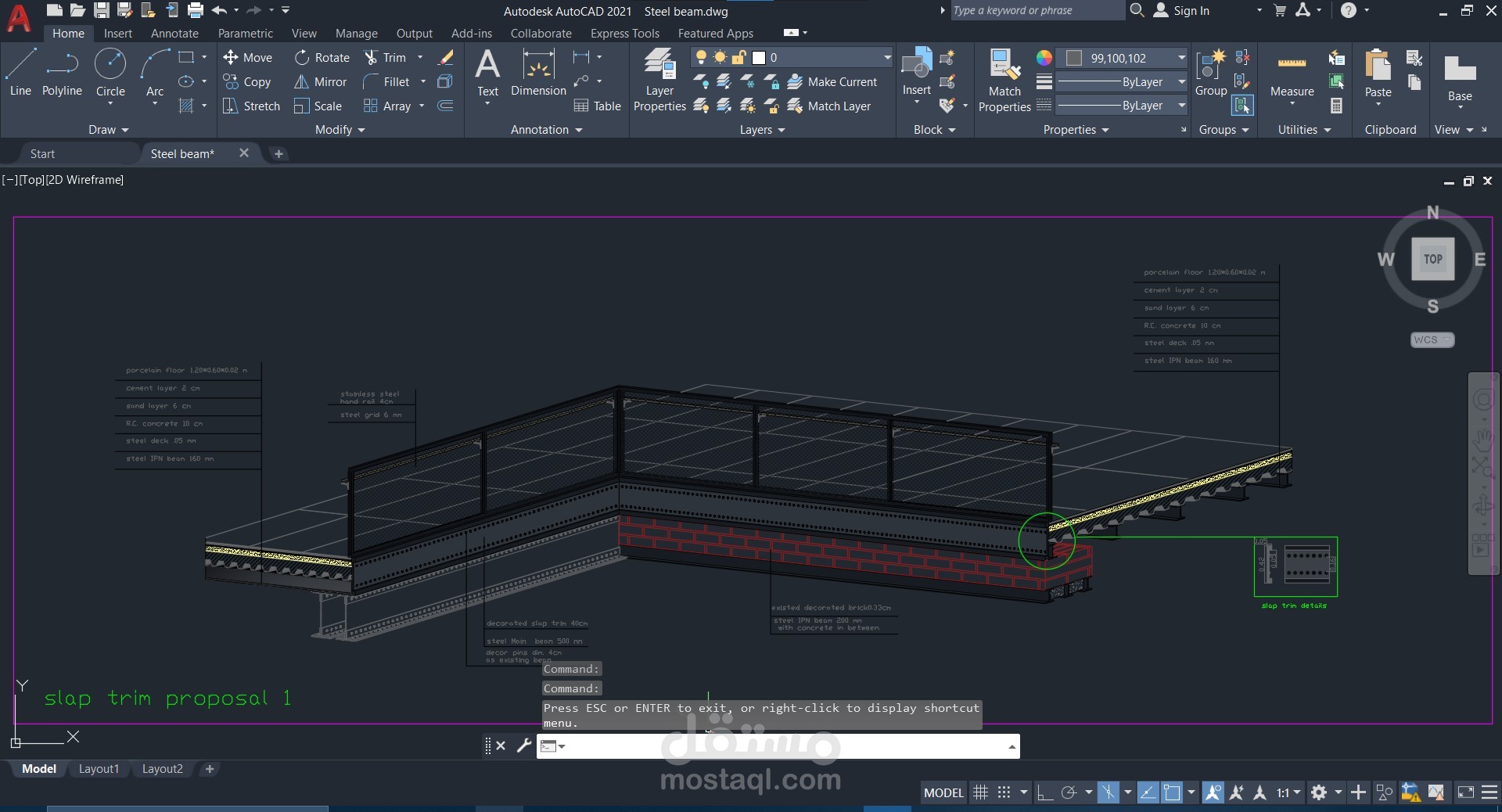Toggle grid display in status bar

[980, 792]
